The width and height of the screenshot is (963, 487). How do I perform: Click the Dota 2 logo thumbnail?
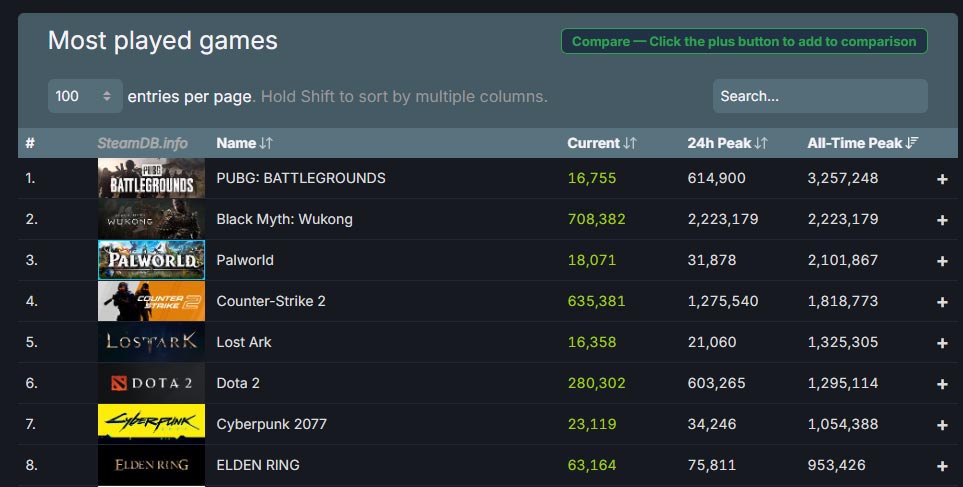(151, 383)
